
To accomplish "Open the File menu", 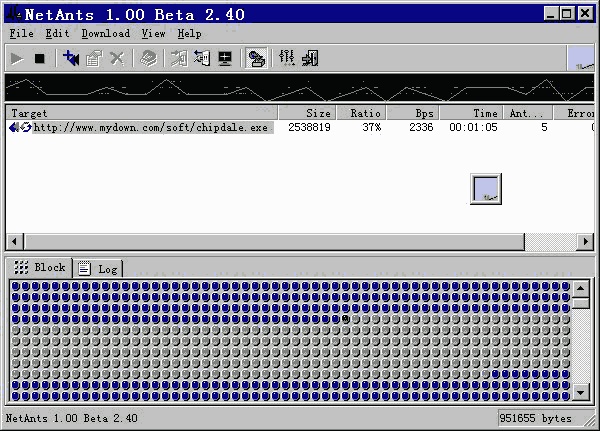I will tap(21, 33).
